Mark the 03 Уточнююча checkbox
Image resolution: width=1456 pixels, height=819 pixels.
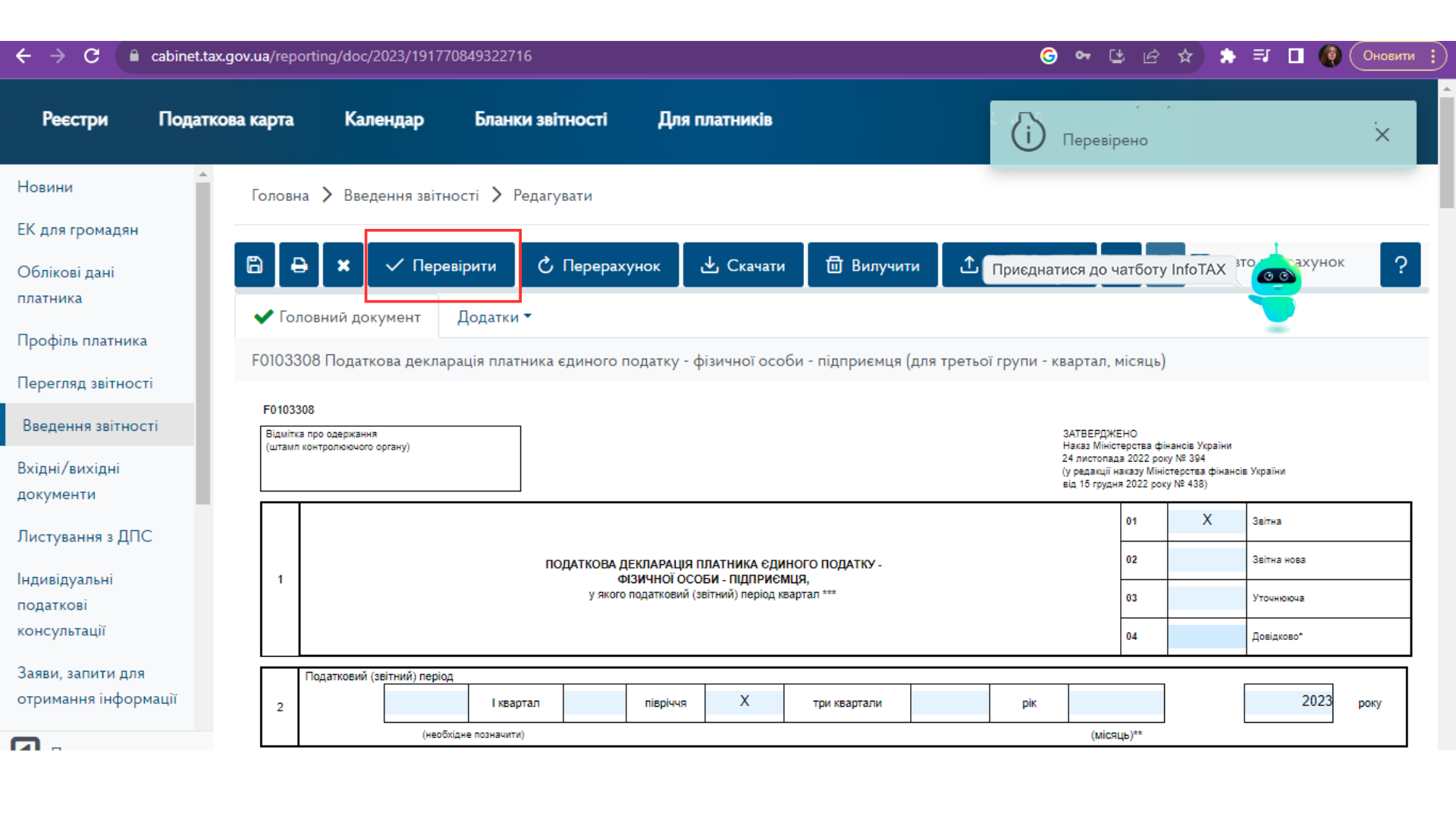point(1207,598)
